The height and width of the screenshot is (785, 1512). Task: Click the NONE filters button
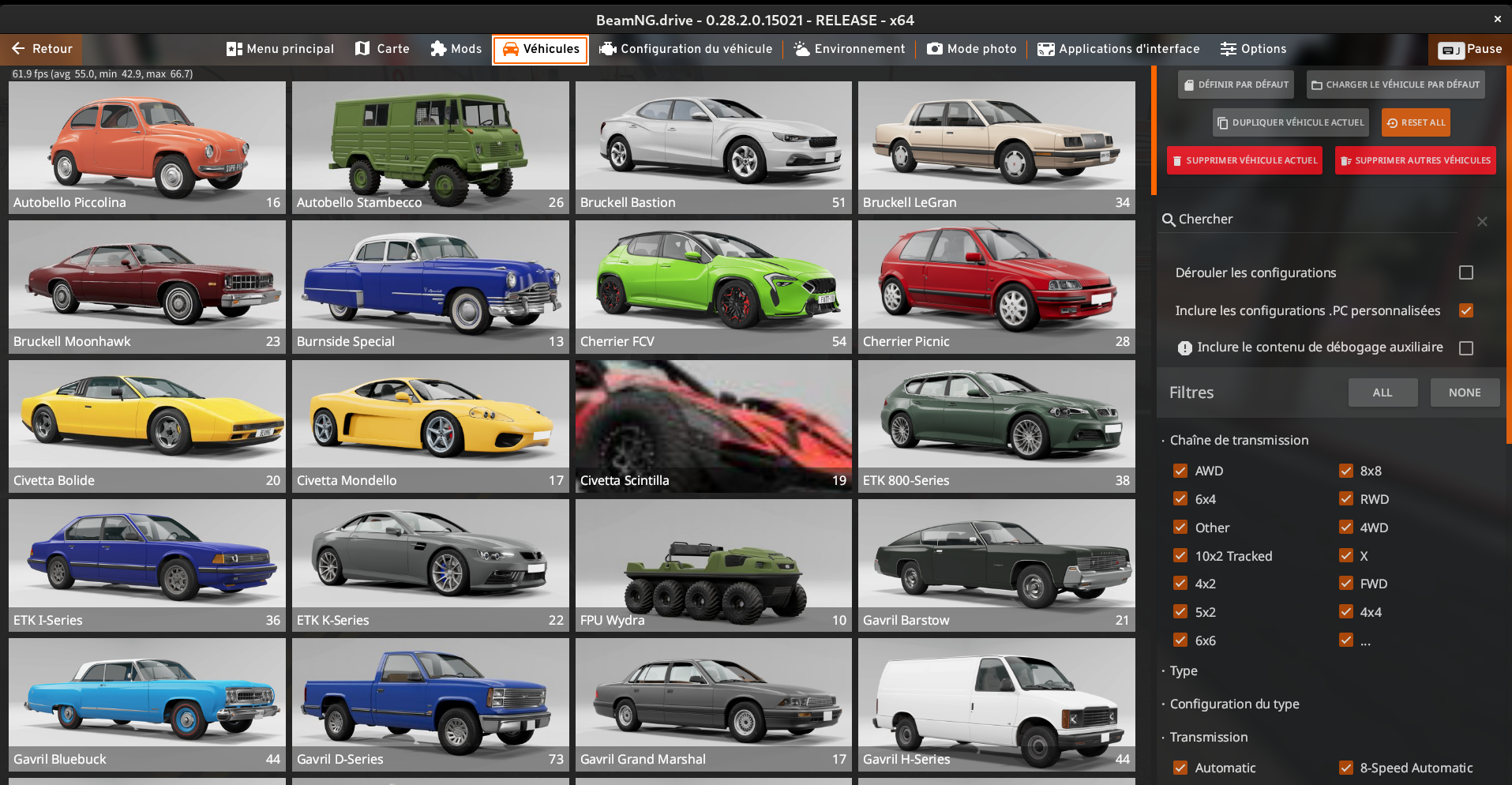1465,392
